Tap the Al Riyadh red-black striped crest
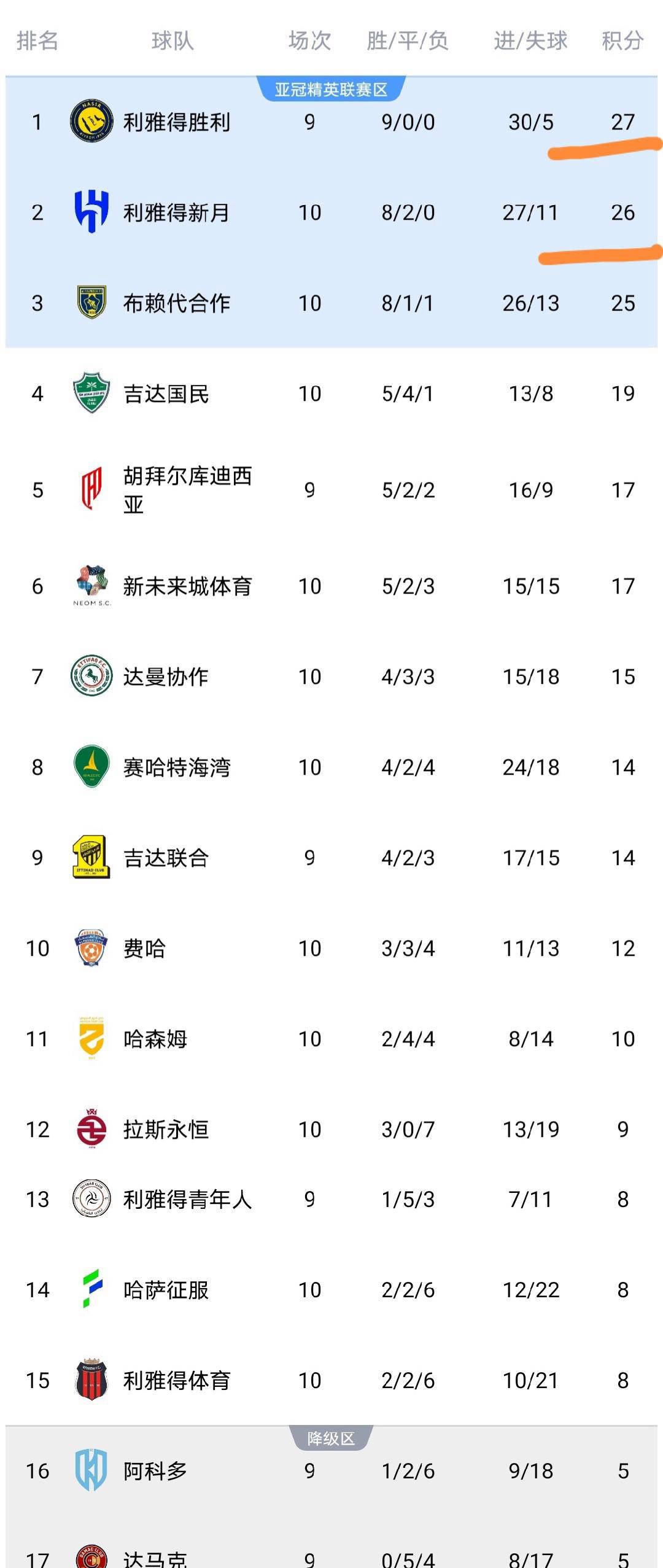Screen dimensions: 663x1568 click(x=91, y=1380)
